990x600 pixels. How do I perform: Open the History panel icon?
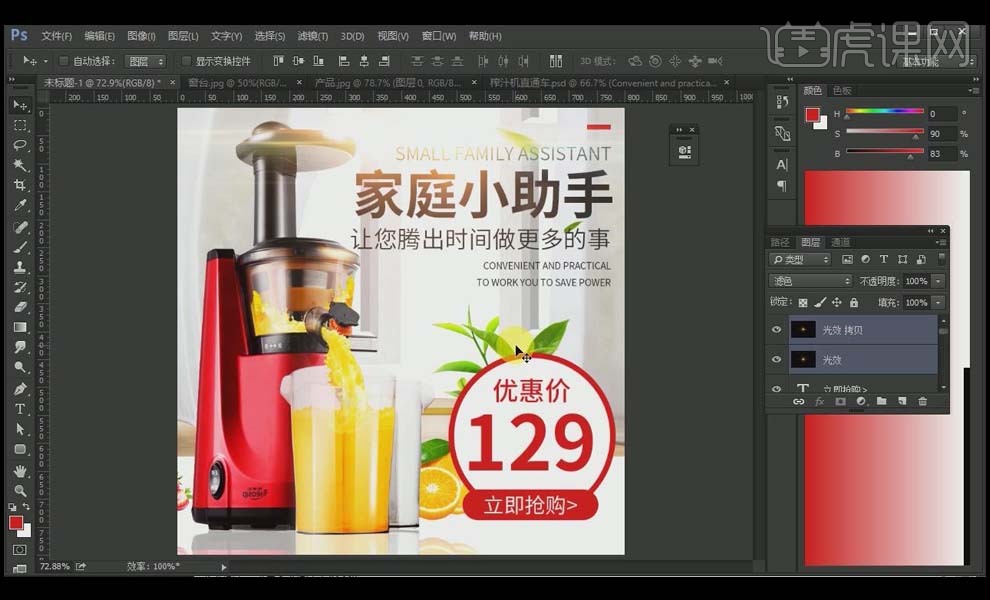point(782,102)
